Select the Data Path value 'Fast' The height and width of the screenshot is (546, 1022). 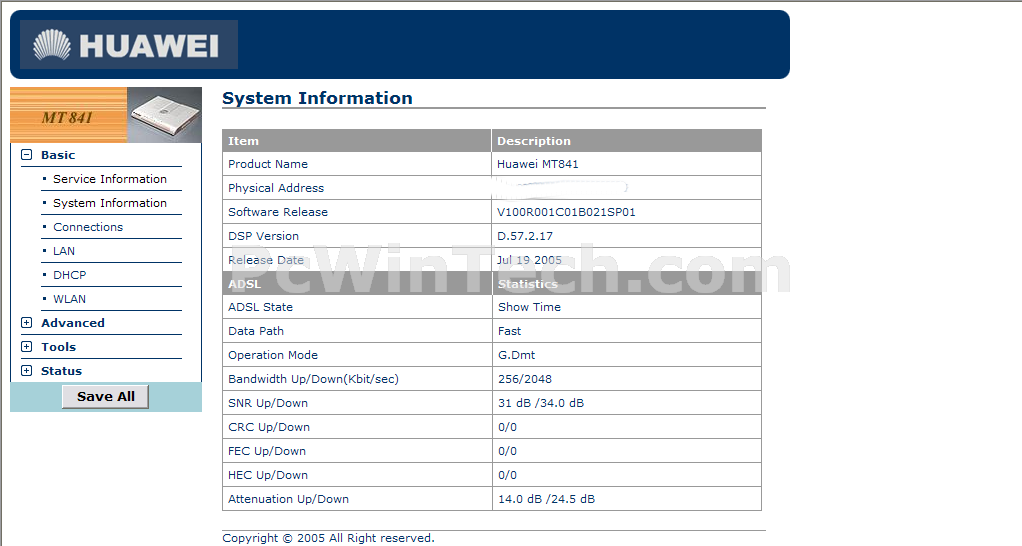tap(510, 331)
